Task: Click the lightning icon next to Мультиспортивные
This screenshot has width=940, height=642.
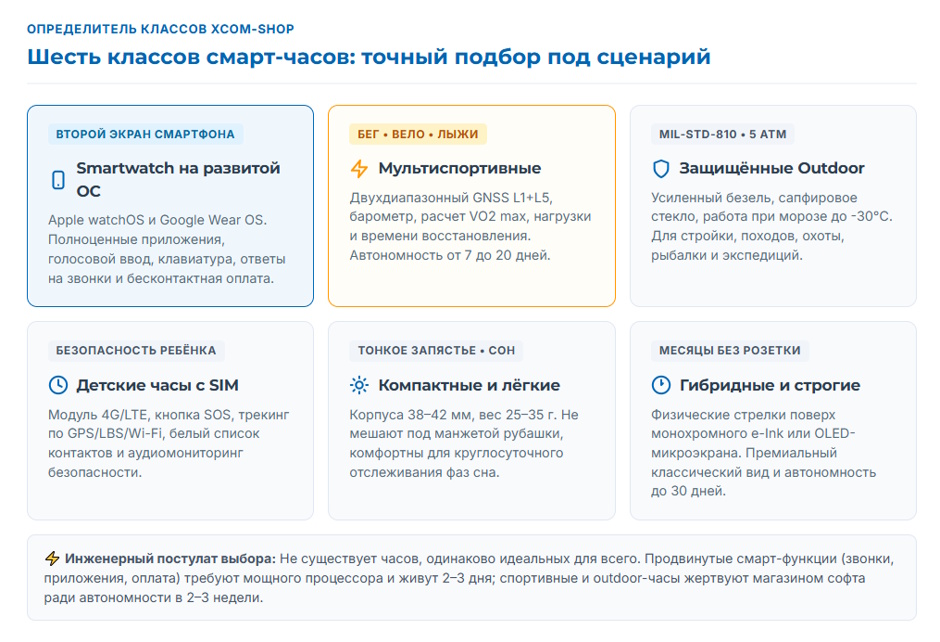Action: [x=359, y=168]
